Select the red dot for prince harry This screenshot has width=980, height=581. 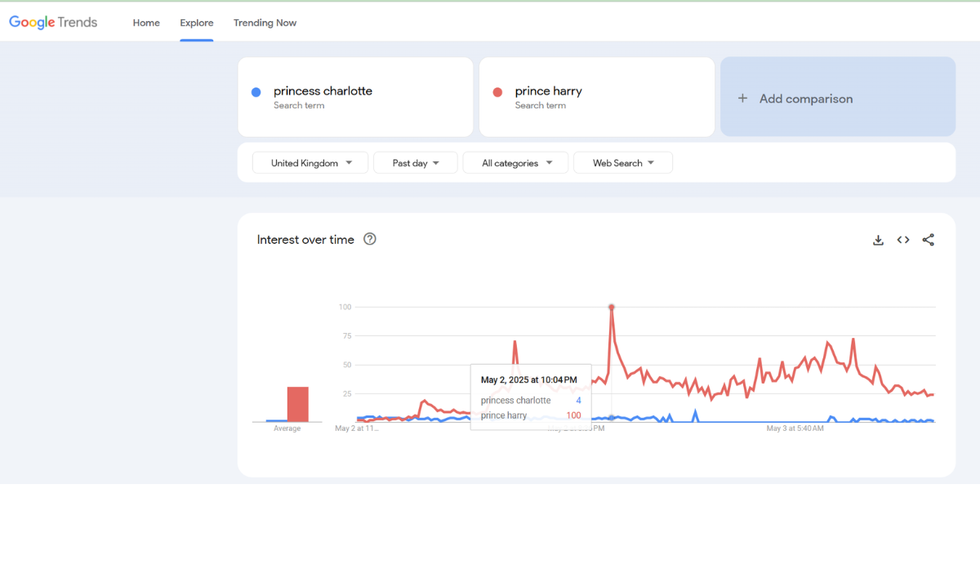click(498, 91)
